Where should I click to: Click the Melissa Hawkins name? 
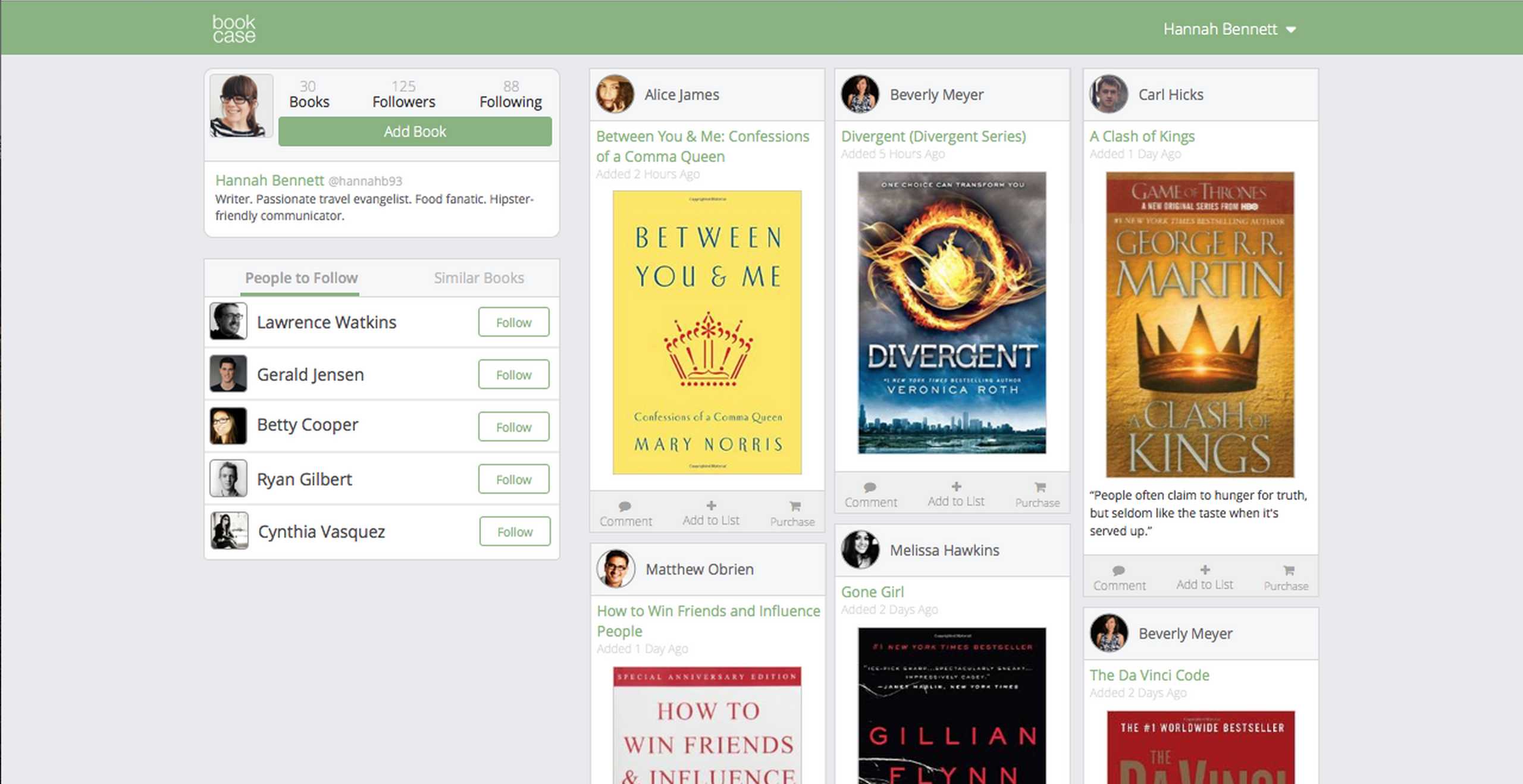click(945, 550)
